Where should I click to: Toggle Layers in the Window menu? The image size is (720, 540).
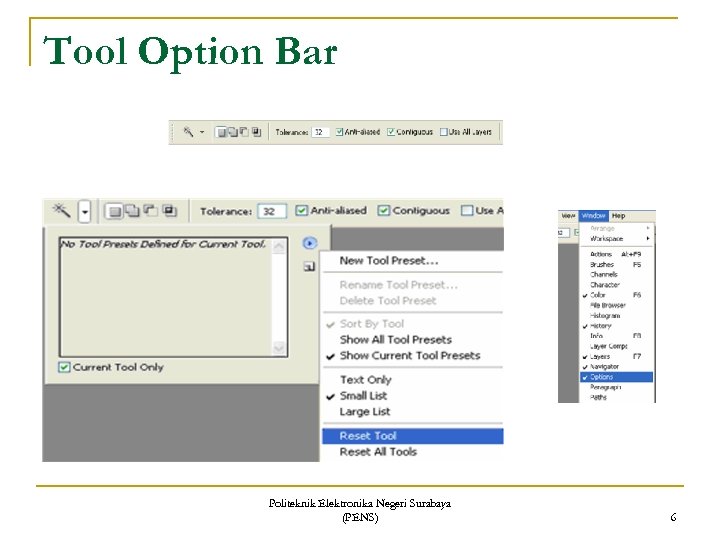point(616,356)
